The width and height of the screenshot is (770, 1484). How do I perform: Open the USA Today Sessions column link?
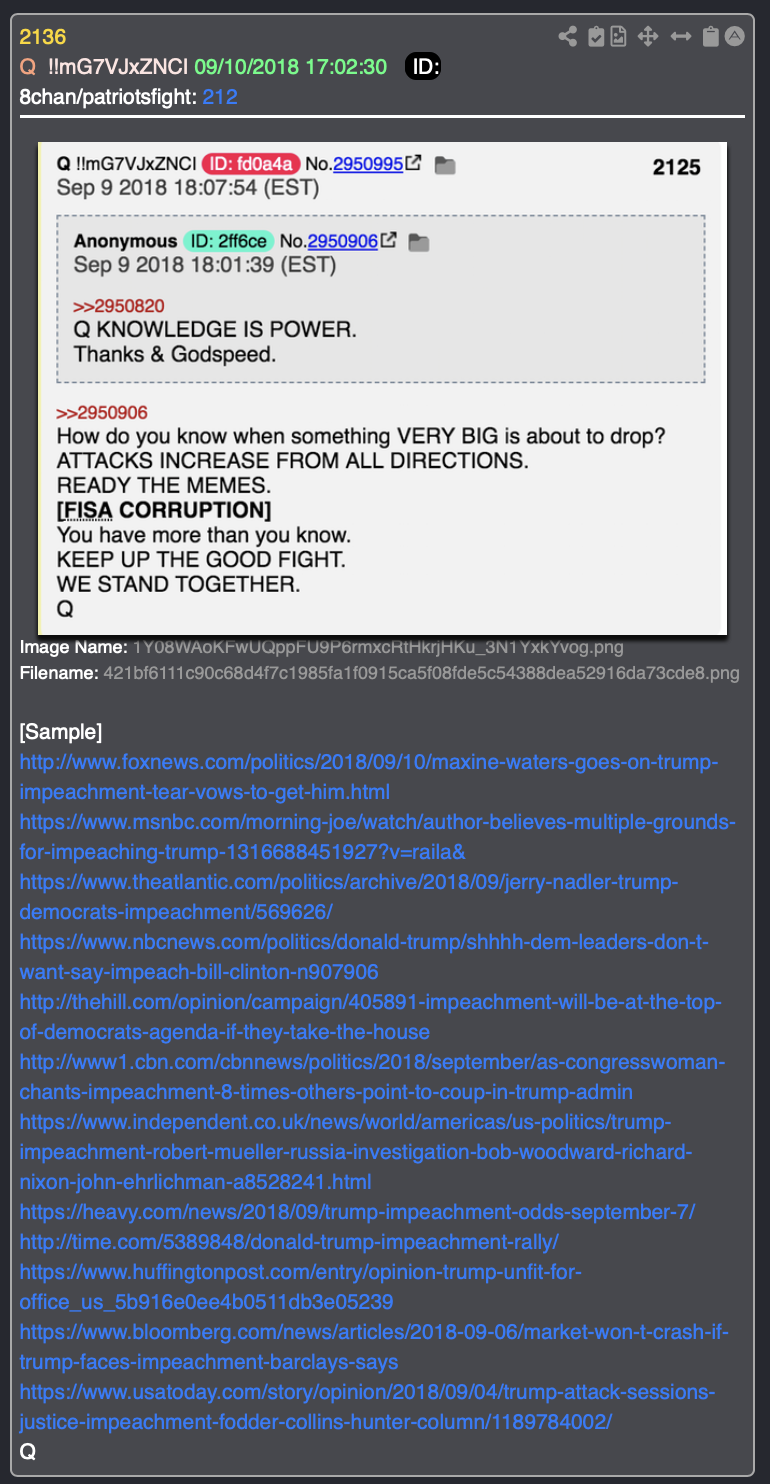click(x=367, y=1407)
